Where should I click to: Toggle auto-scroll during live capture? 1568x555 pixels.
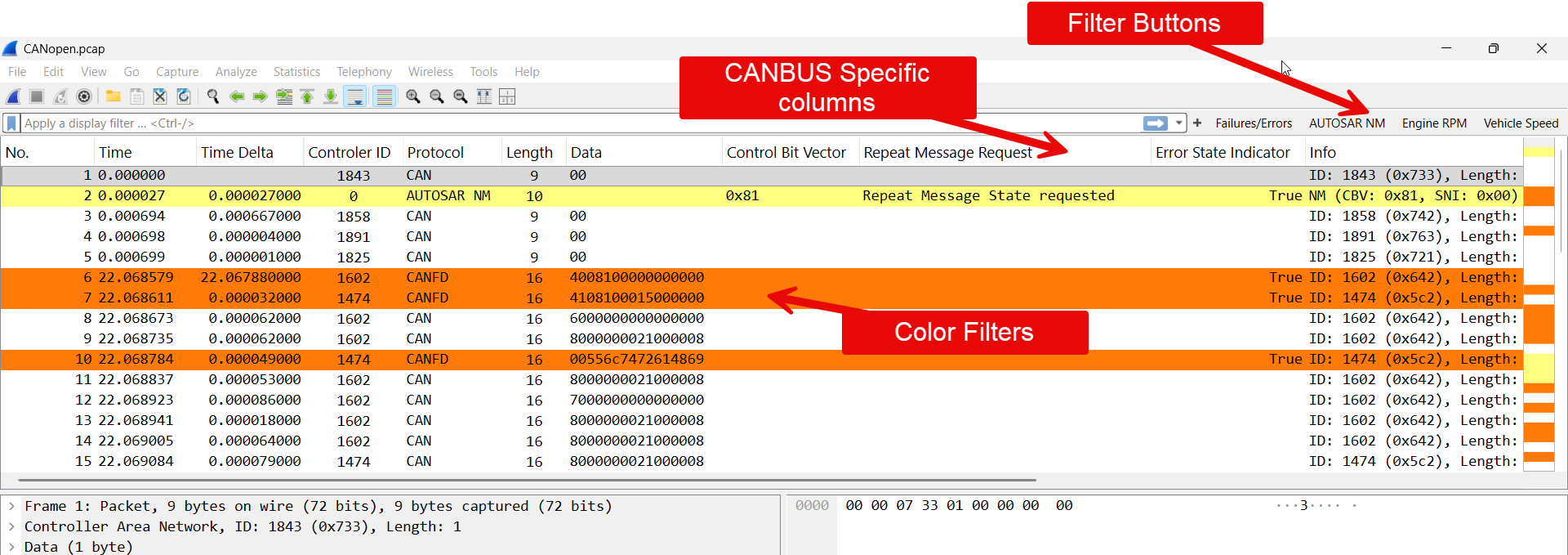tap(355, 96)
